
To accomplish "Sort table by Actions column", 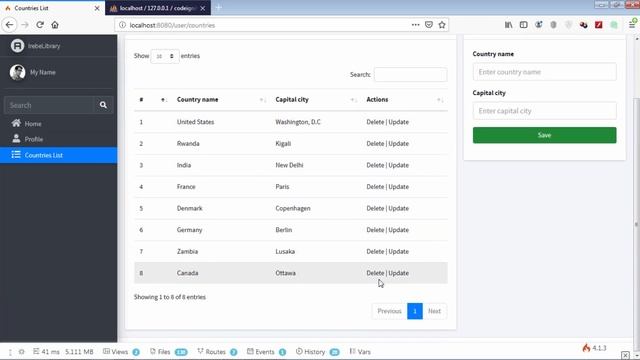I will (x=404, y=100).
